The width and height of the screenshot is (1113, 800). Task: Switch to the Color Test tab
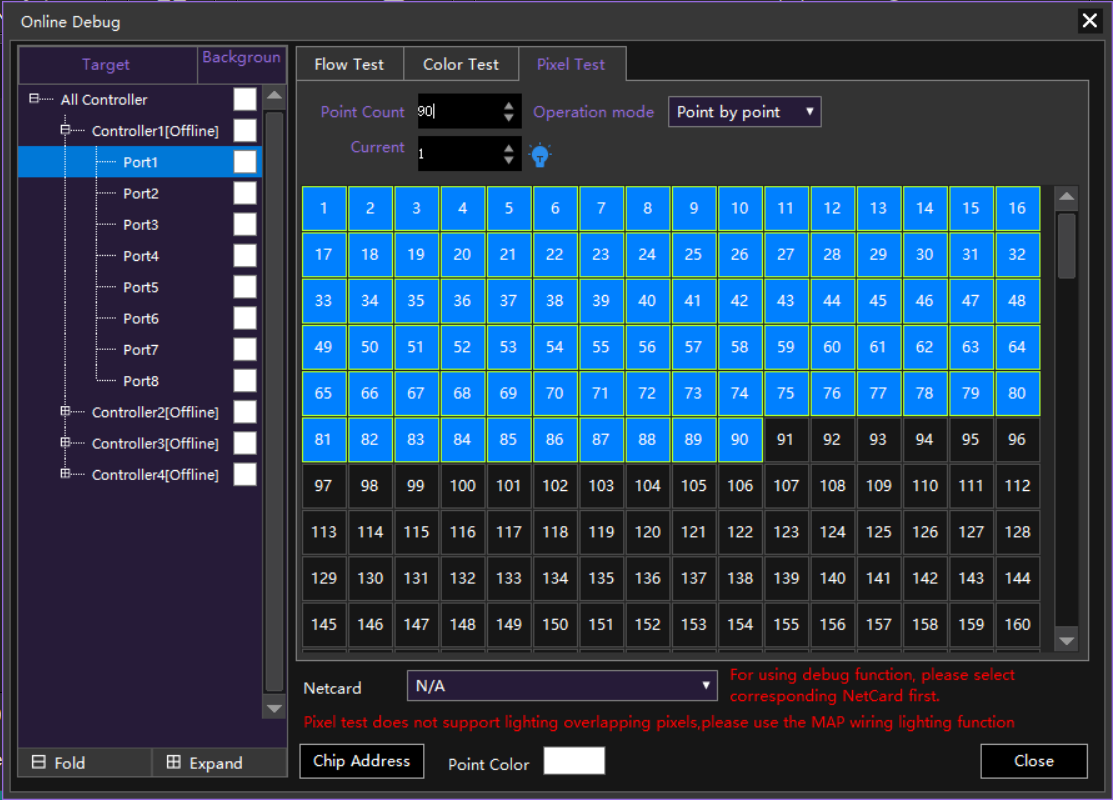[x=460, y=64]
